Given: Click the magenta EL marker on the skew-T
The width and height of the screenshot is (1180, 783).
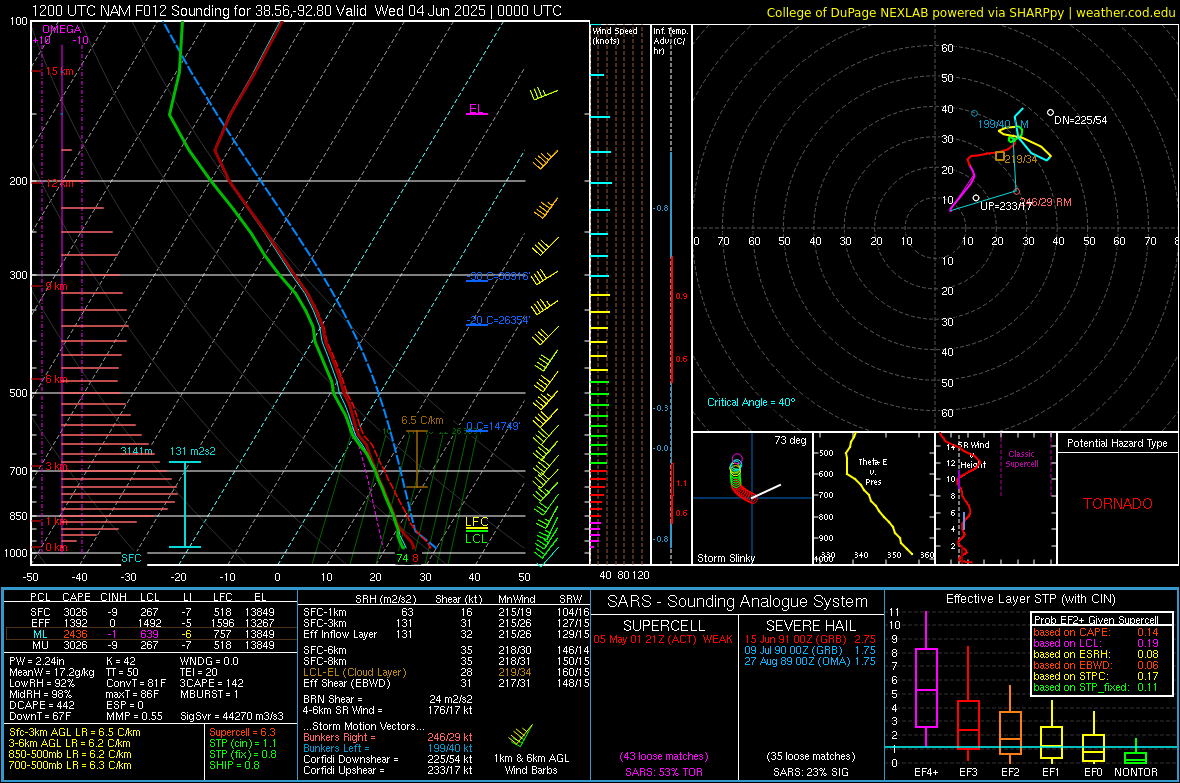Looking at the screenshot, I should 476,108.
